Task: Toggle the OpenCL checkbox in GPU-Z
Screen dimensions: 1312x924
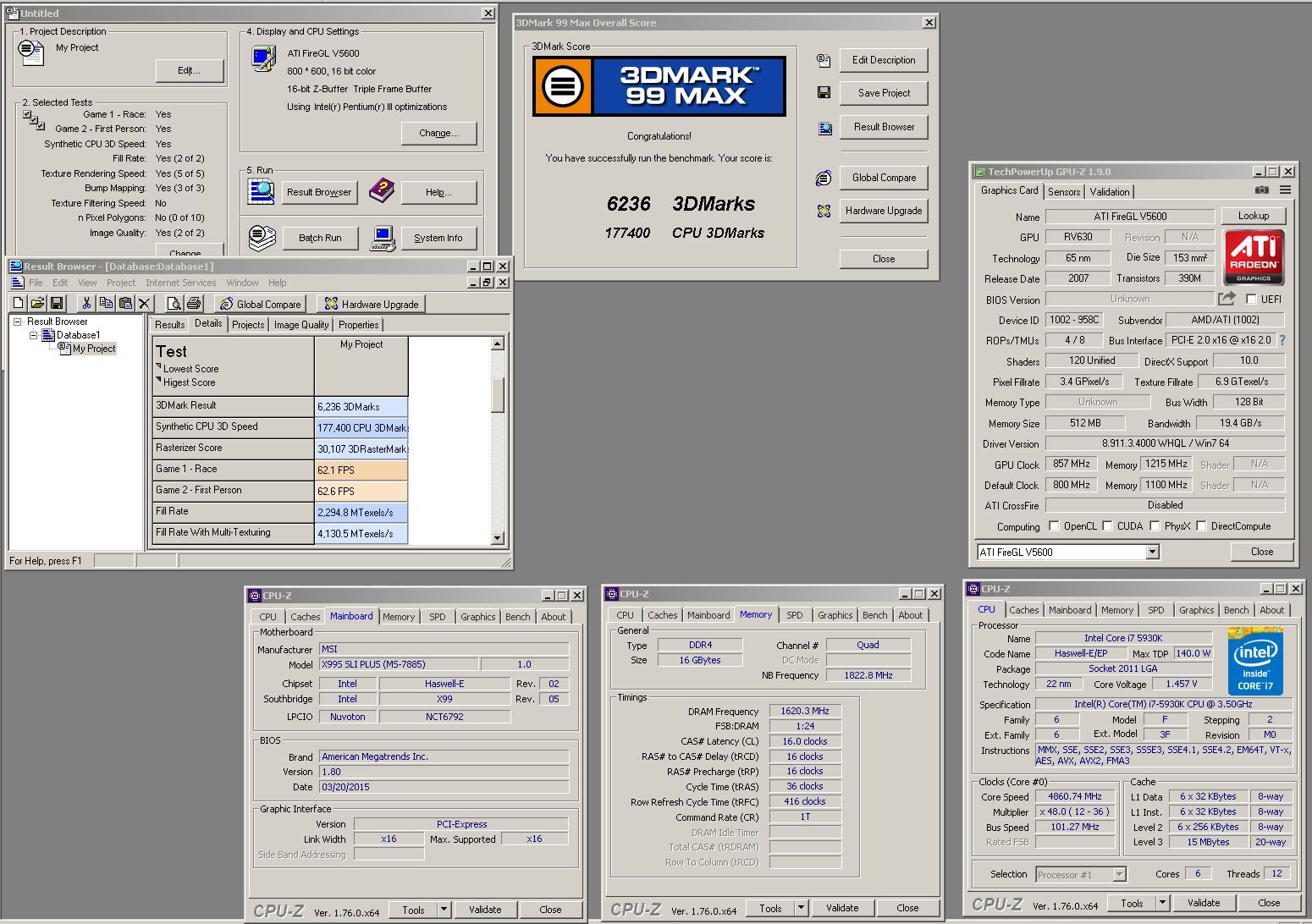Action: [1054, 525]
